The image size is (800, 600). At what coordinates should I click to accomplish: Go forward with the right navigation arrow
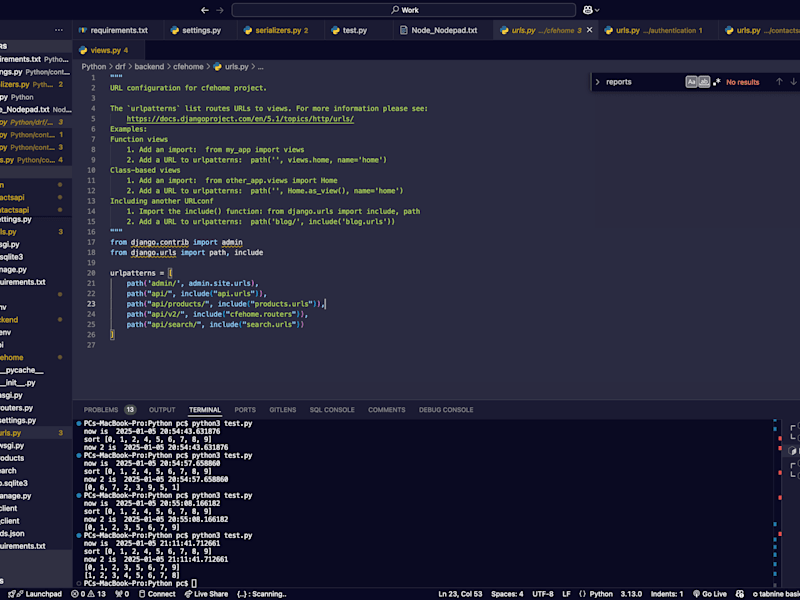(x=220, y=10)
